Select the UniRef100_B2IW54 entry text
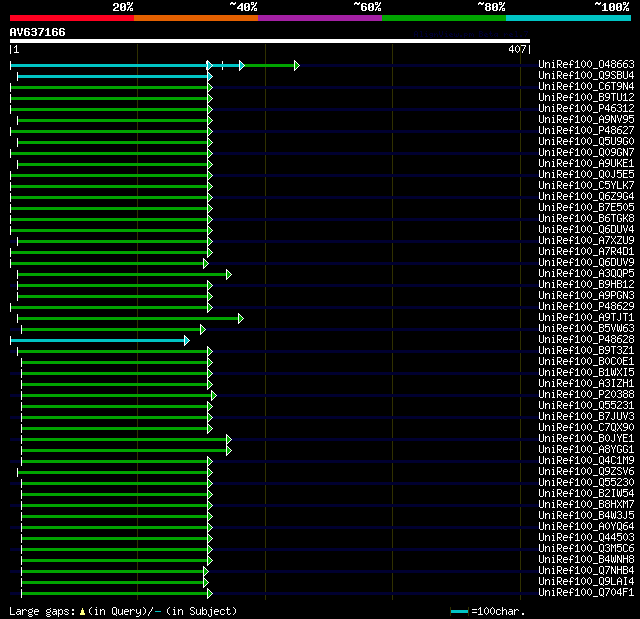The width and height of the screenshot is (640, 619). [x=586, y=494]
